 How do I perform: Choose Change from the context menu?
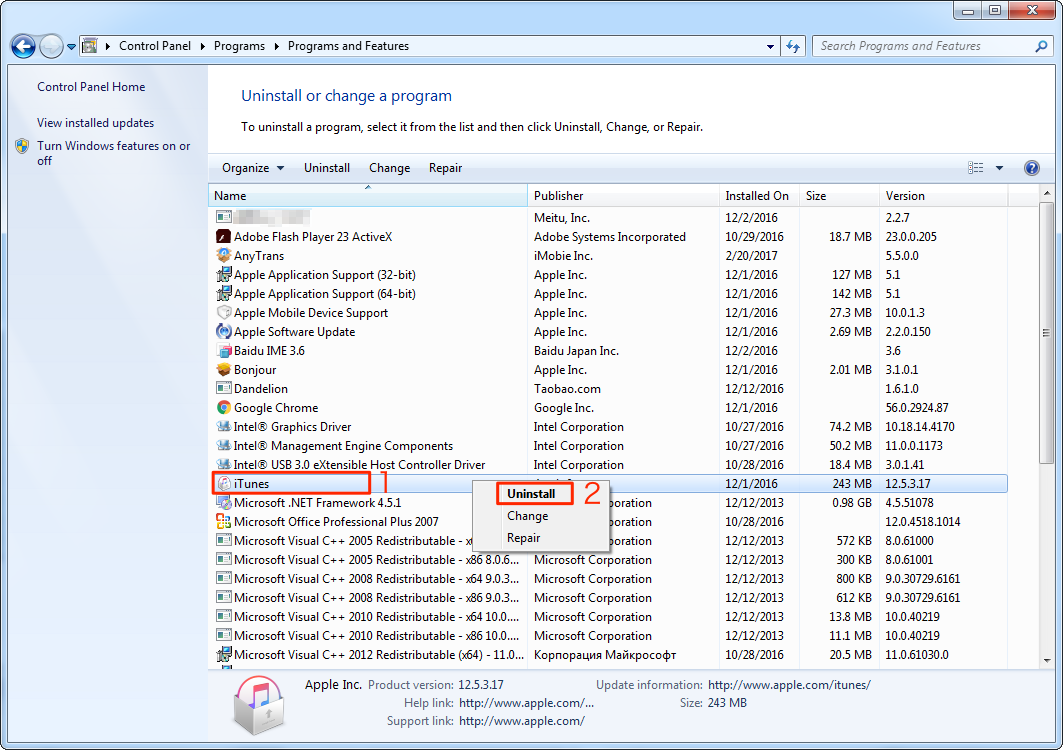pos(527,516)
